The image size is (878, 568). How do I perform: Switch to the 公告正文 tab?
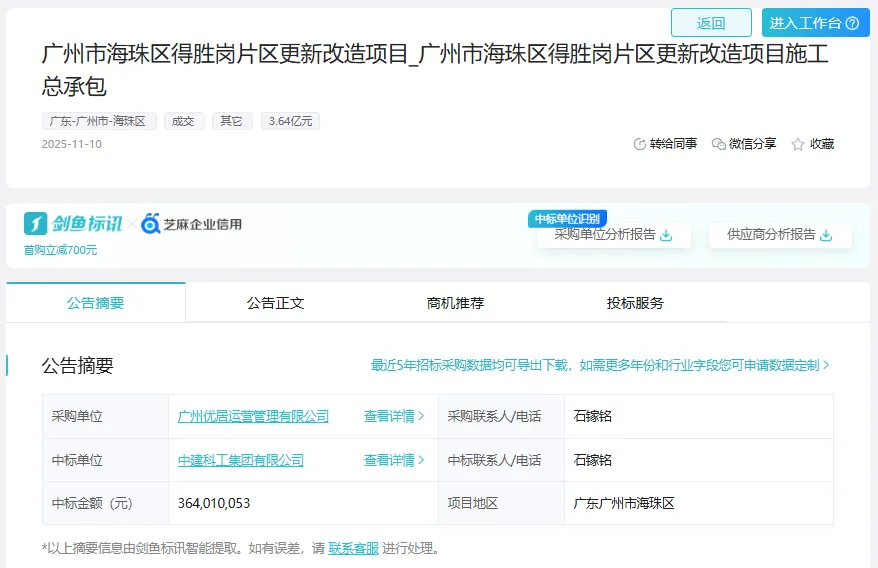(x=275, y=302)
